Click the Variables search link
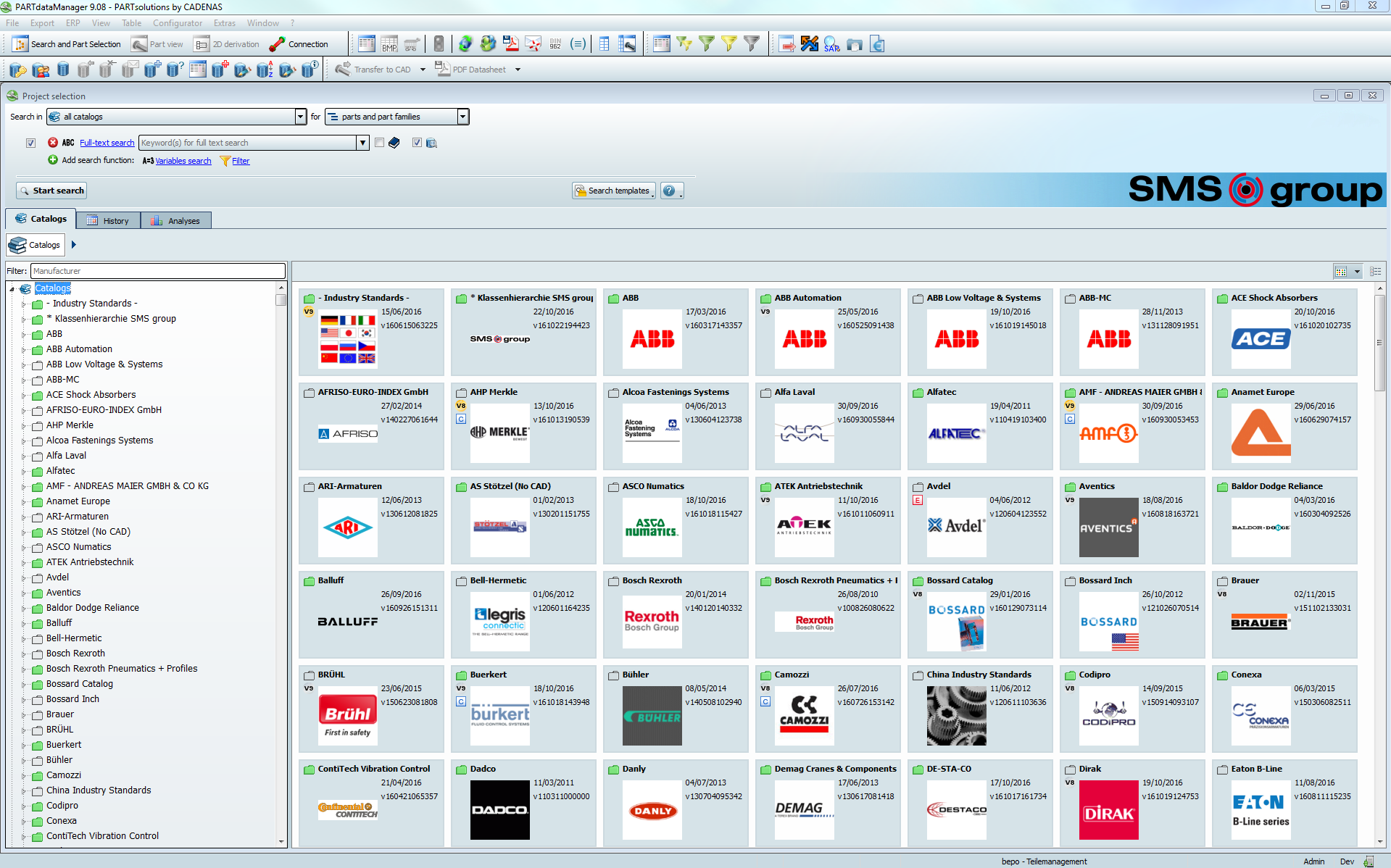 click(183, 161)
